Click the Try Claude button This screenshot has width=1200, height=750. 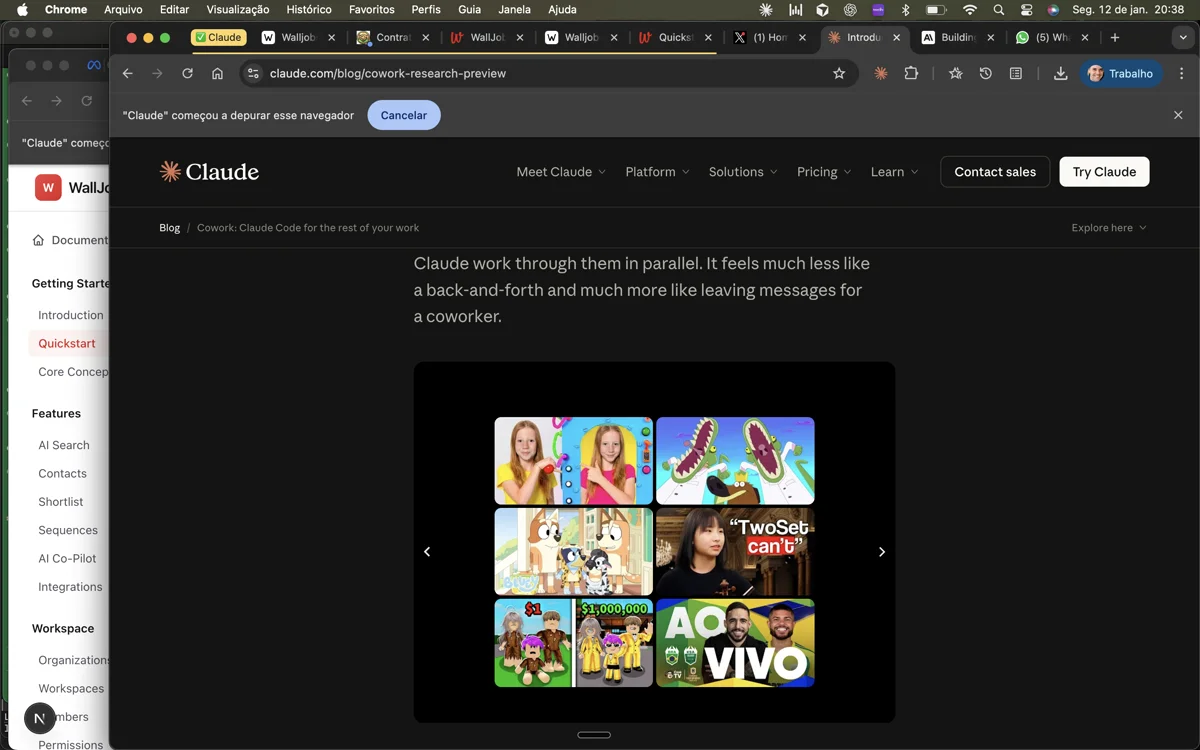click(1104, 172)
